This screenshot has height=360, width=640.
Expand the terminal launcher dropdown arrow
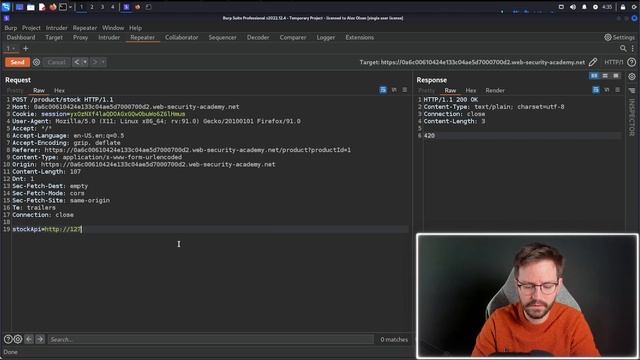point(70,7)
